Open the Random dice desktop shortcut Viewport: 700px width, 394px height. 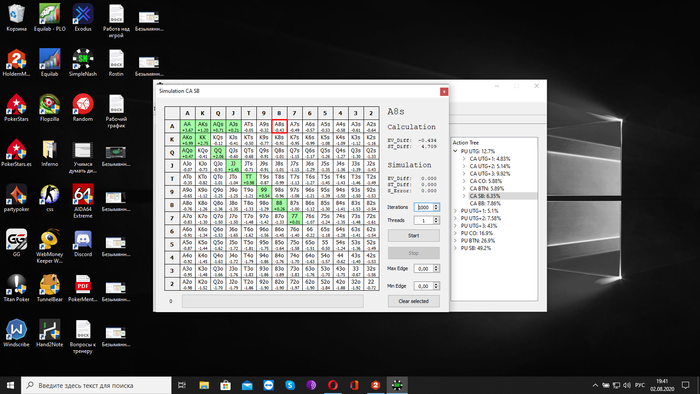pos(83,108)
